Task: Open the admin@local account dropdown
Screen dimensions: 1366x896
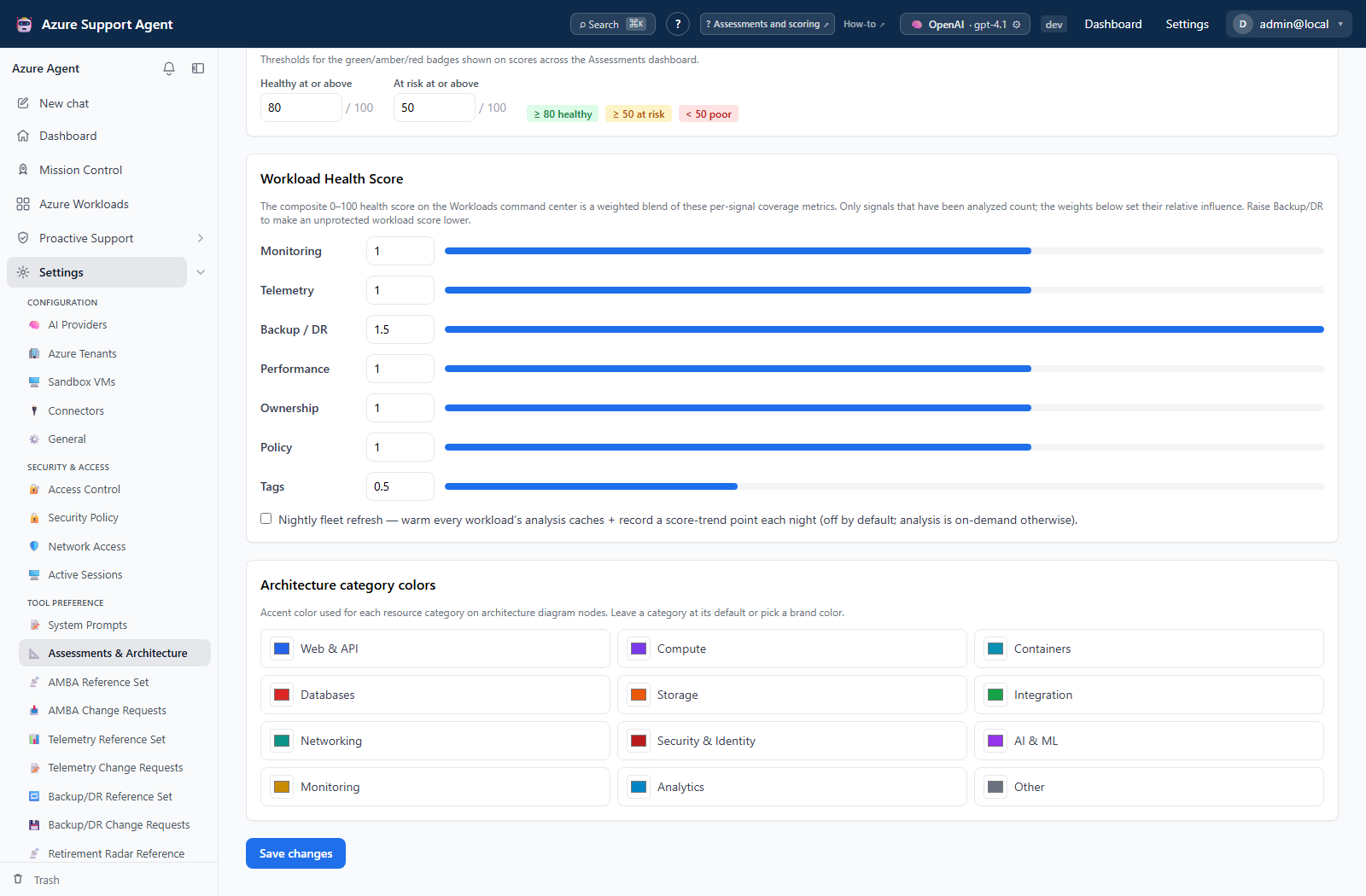Action: click(x=1289, y=24)
